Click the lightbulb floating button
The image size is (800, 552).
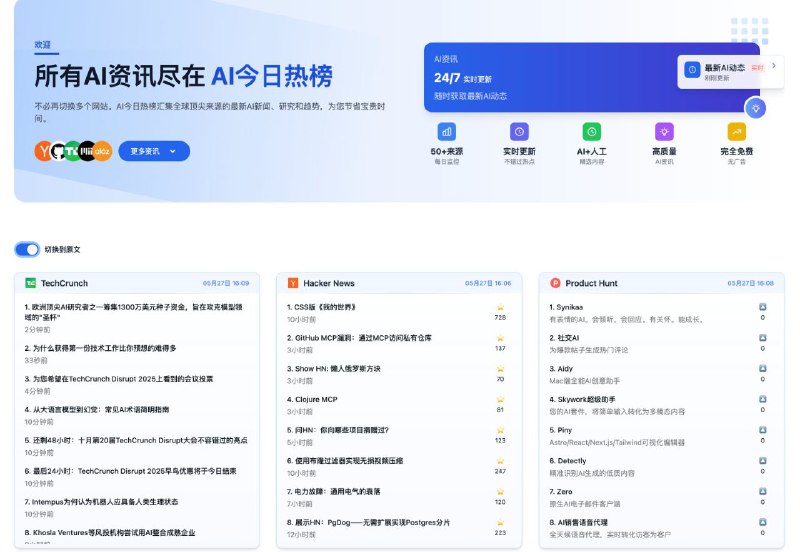pyautogui.click(x=755, y=108)
